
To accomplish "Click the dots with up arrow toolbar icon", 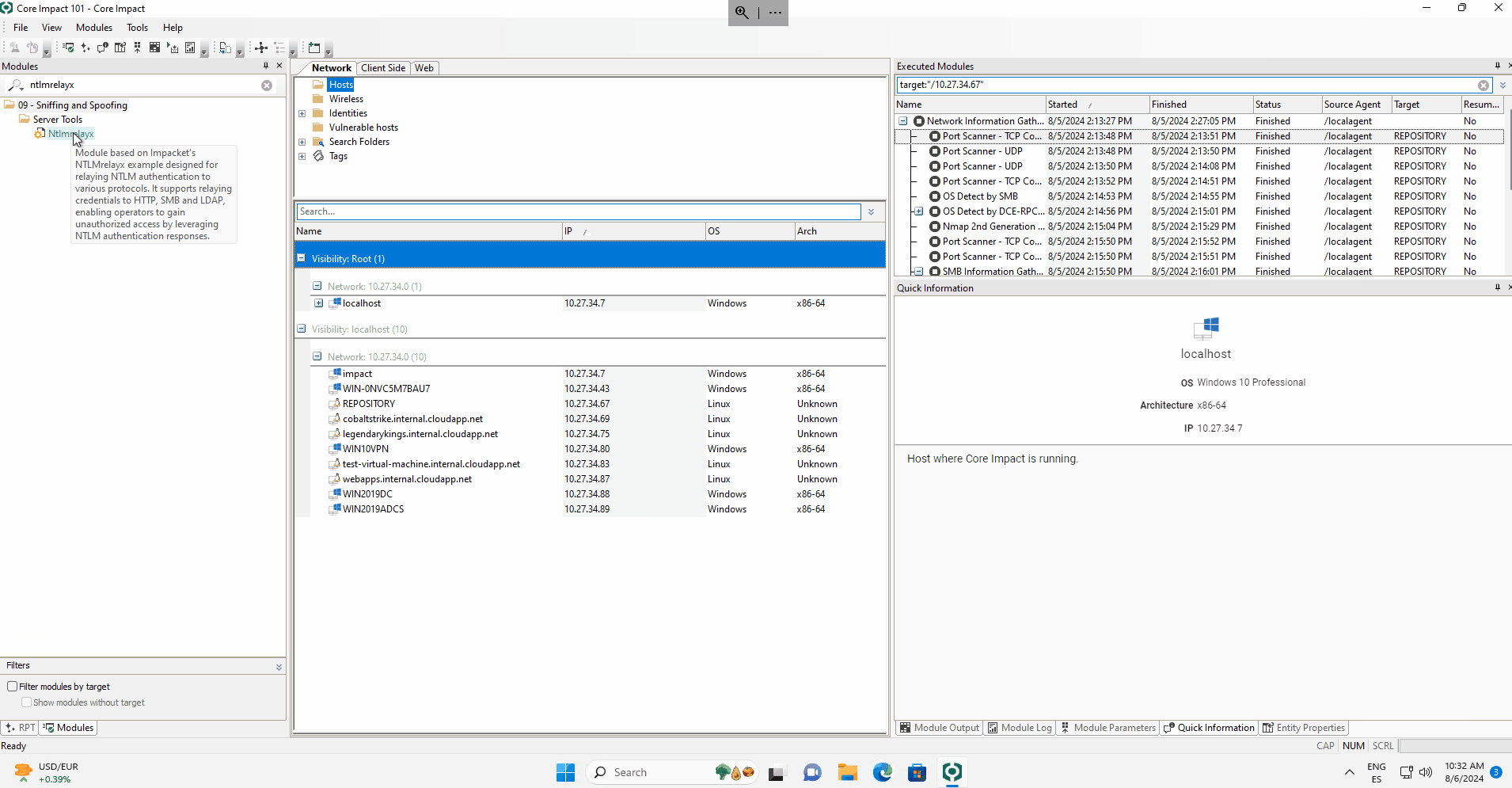I will point(137,48).
